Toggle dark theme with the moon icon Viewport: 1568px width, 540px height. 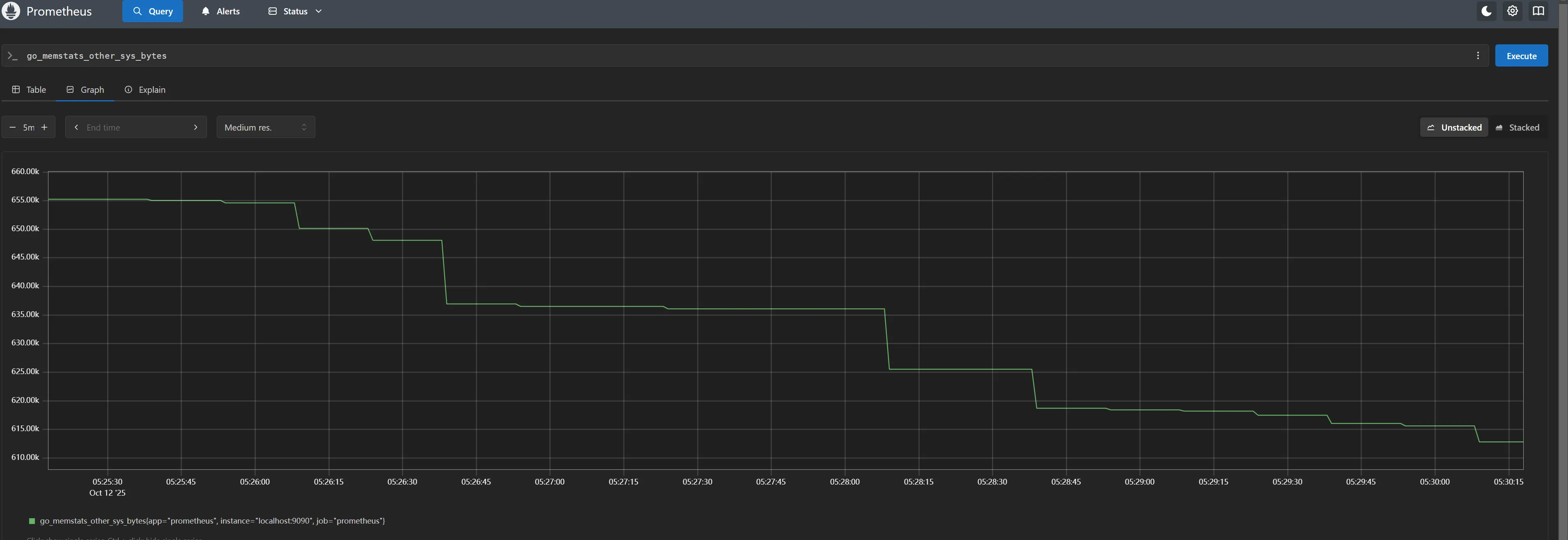[1486, 11]
